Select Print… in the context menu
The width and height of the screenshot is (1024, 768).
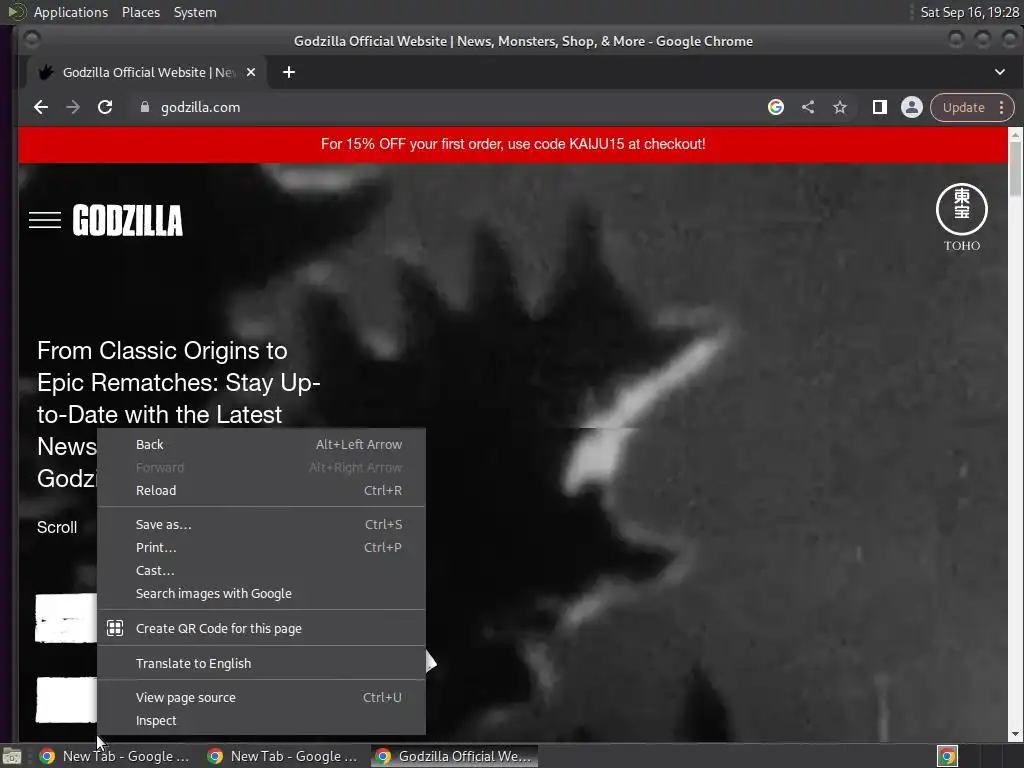(261, 547)
